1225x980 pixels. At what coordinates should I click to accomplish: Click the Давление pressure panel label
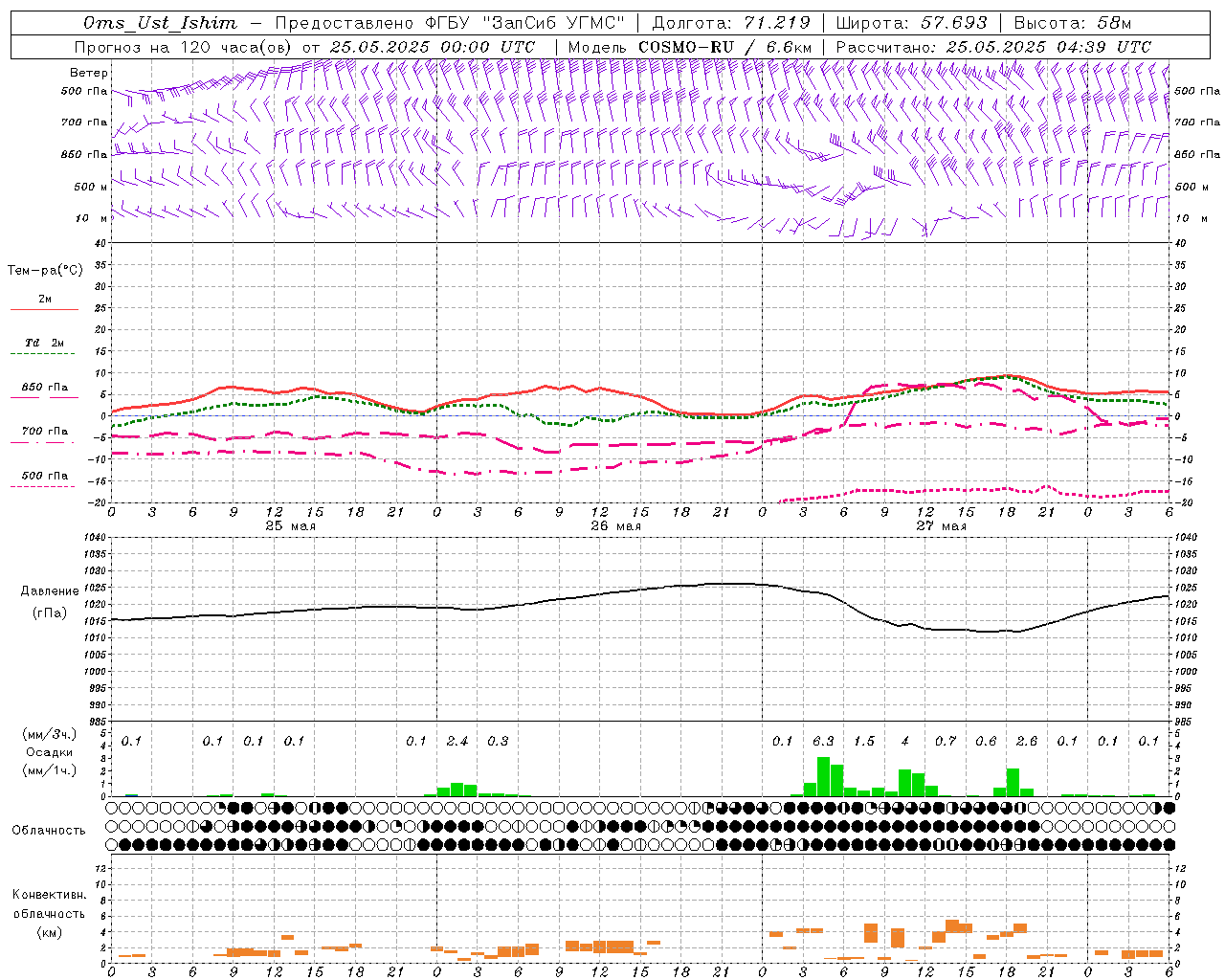(49, 591)
